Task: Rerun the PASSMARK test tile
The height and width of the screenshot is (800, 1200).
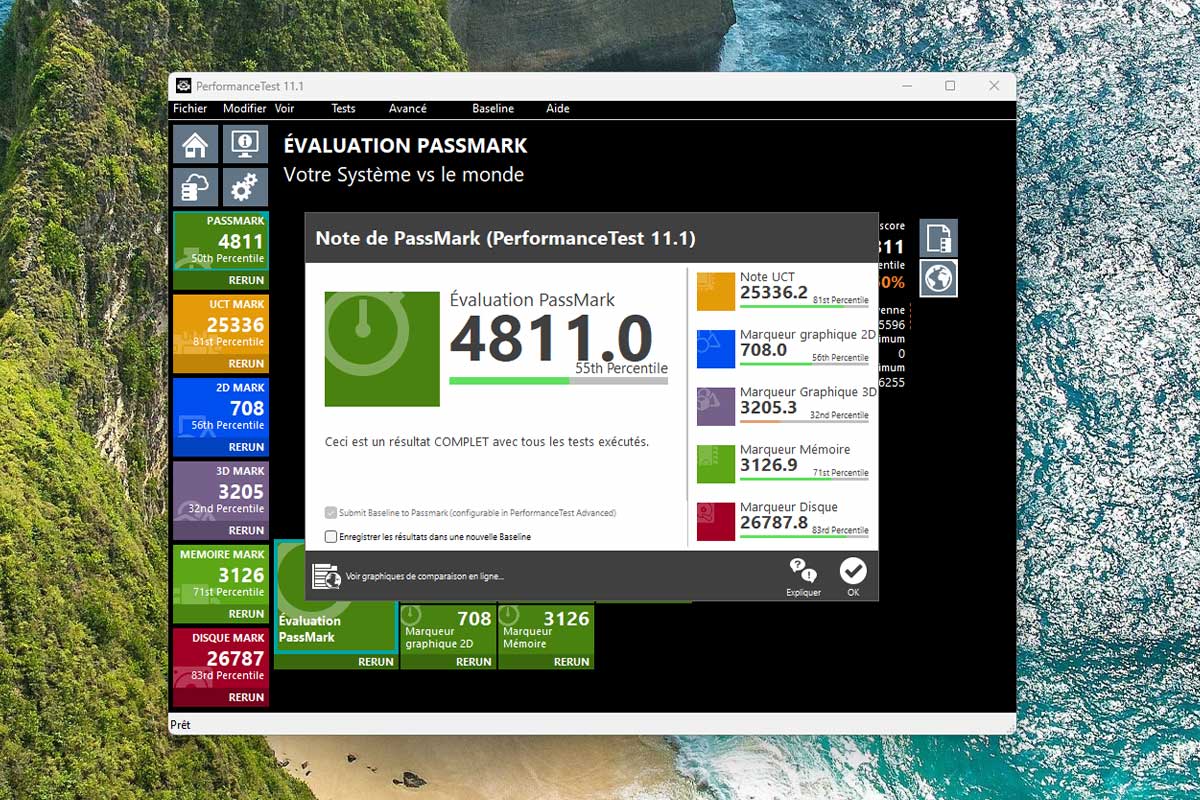Action: click(246, 281)
